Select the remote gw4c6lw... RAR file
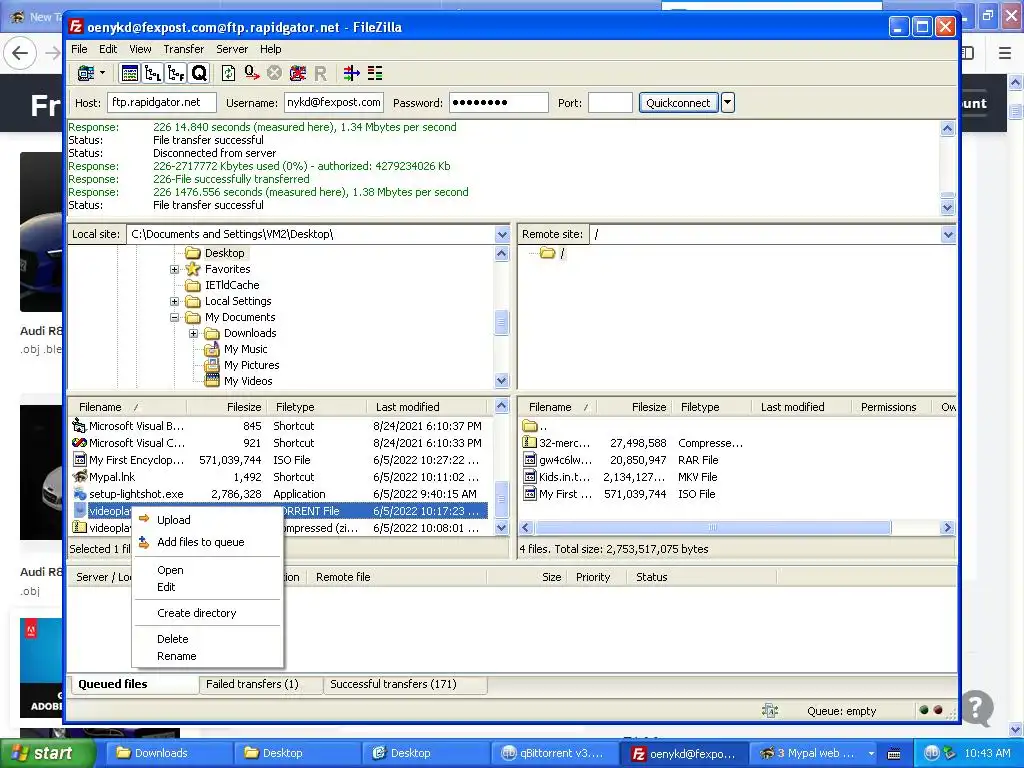The image size is (1024, 768). coord(737,460)
